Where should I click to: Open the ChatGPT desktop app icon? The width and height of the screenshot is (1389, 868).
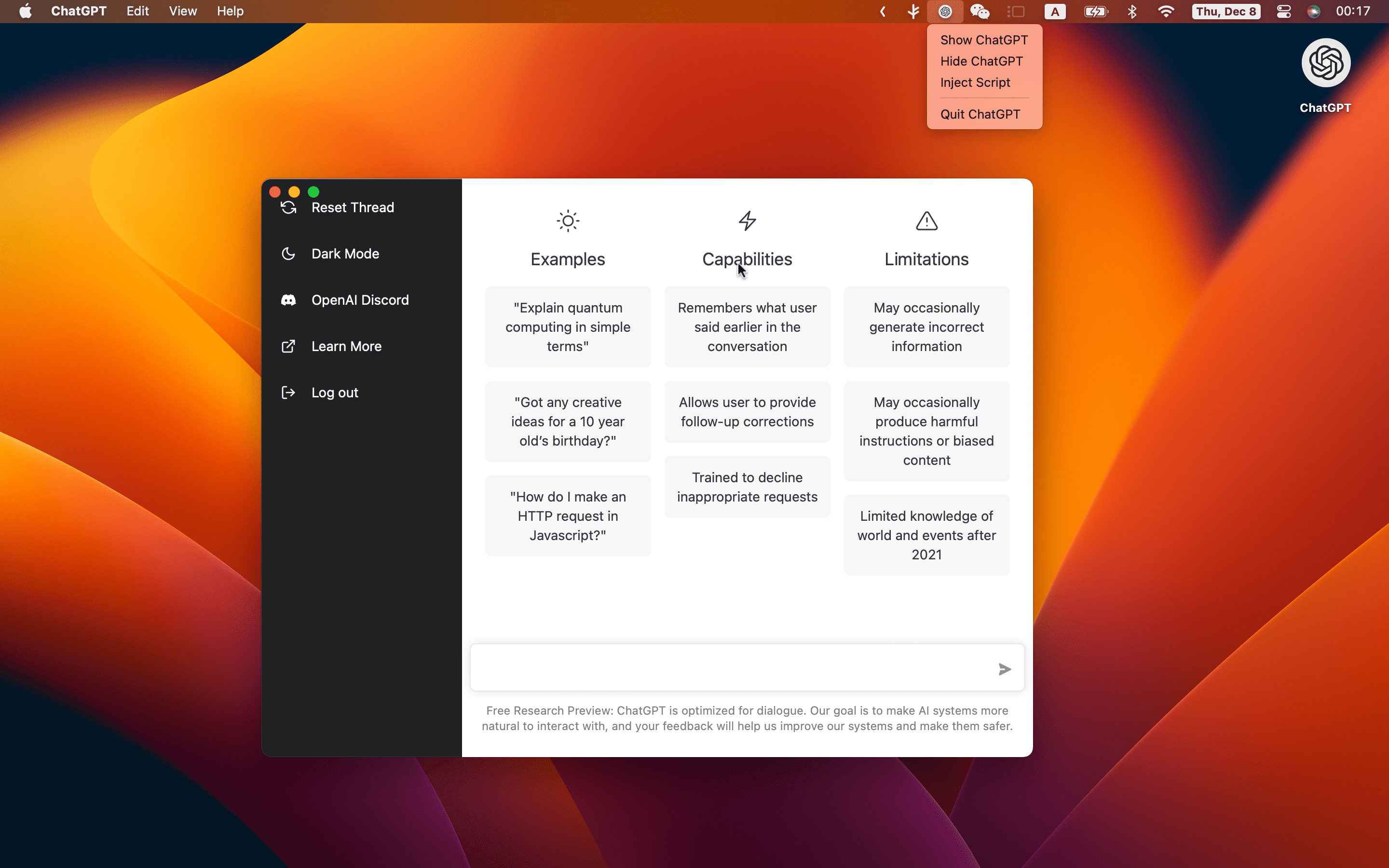pos(1325,63)
